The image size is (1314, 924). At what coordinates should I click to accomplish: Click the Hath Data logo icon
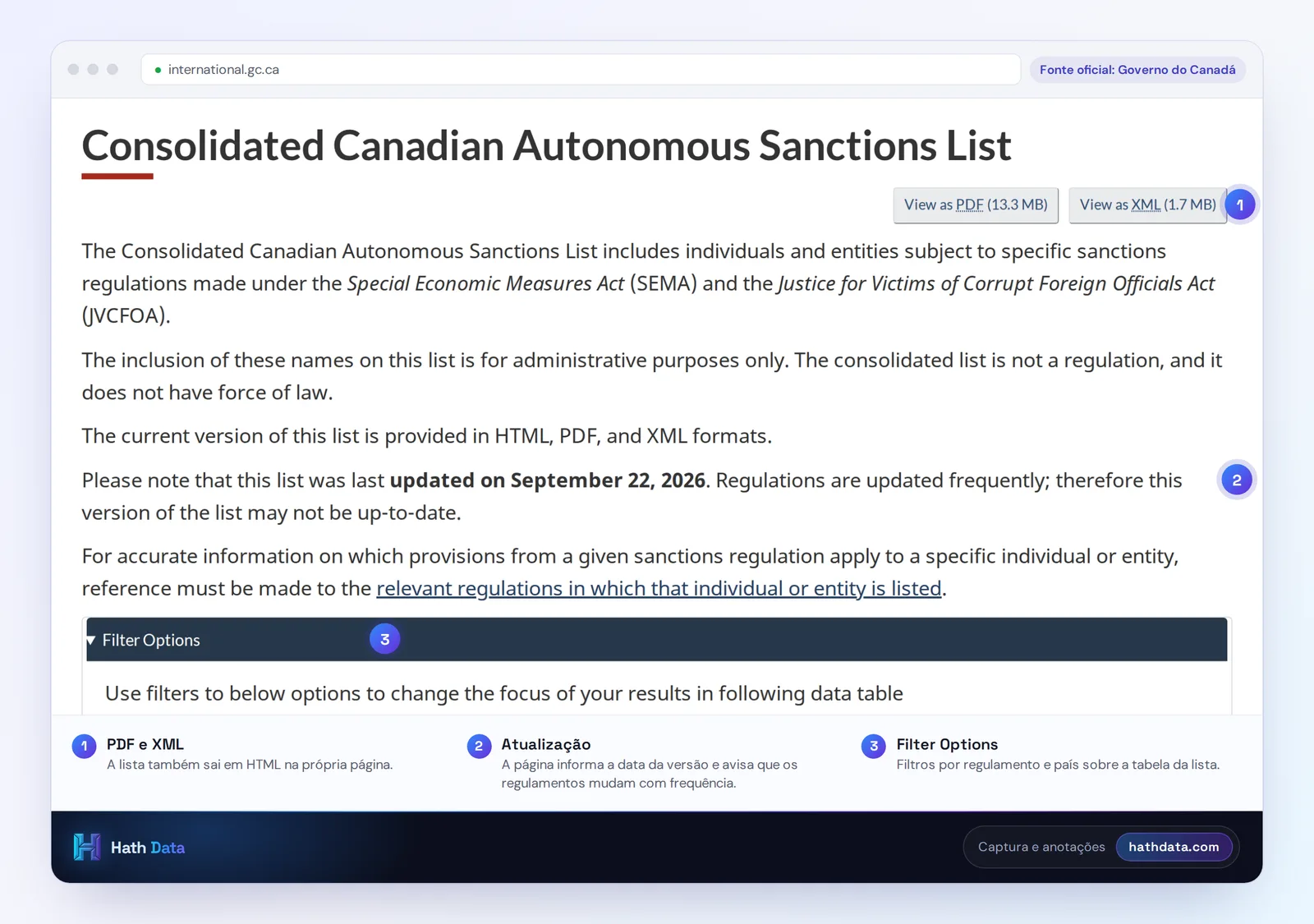[86, 847]
